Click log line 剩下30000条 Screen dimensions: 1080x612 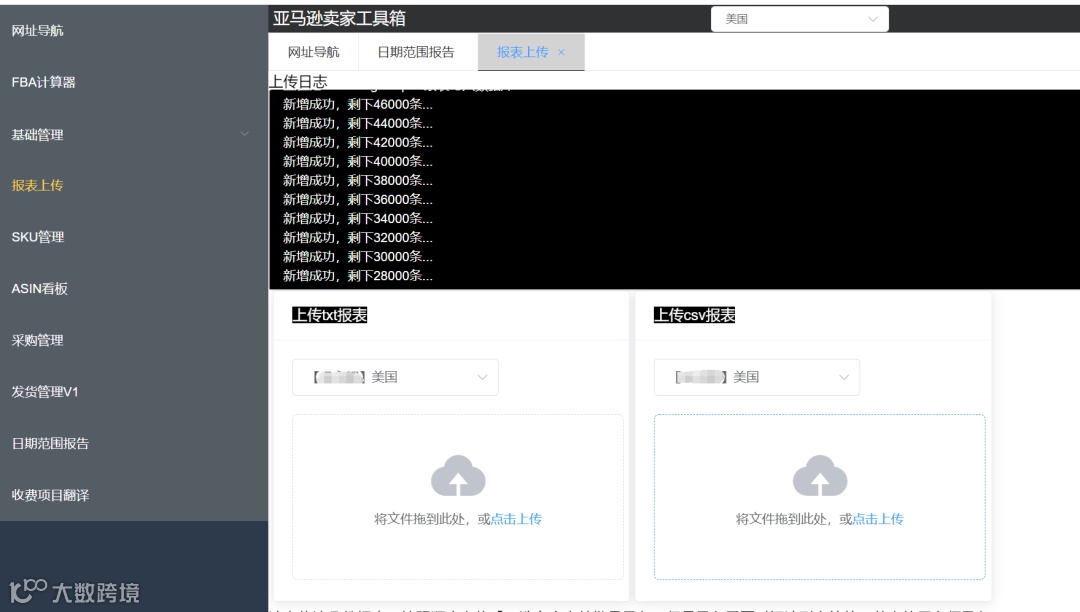pyautogui.click(x=357, y=257)
